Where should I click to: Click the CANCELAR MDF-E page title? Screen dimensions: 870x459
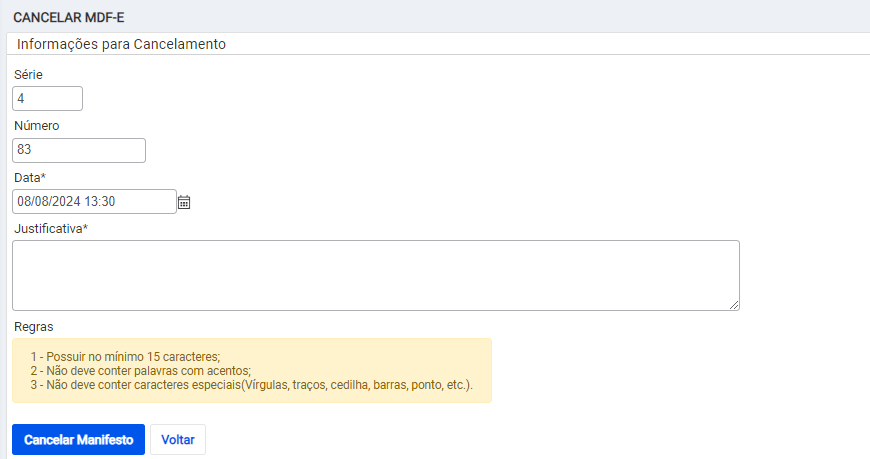[69, 18]
